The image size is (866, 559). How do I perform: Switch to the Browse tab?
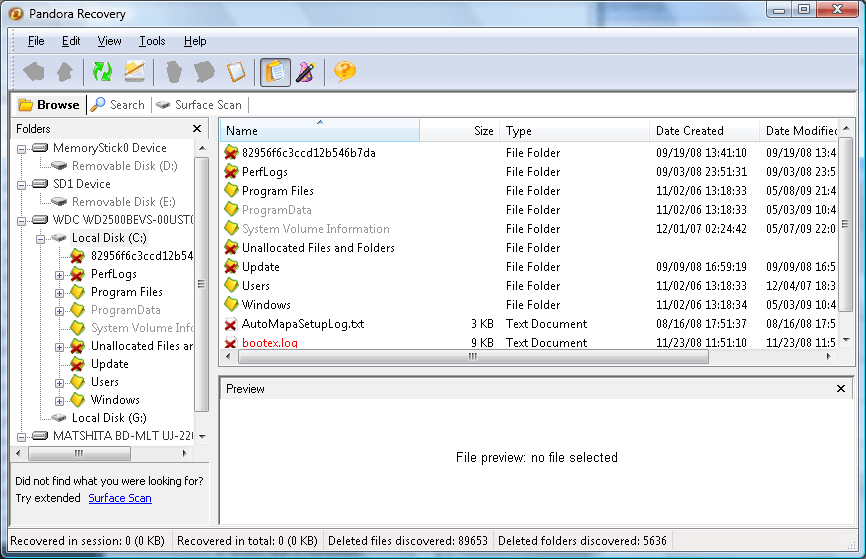[x=49, y=104]
